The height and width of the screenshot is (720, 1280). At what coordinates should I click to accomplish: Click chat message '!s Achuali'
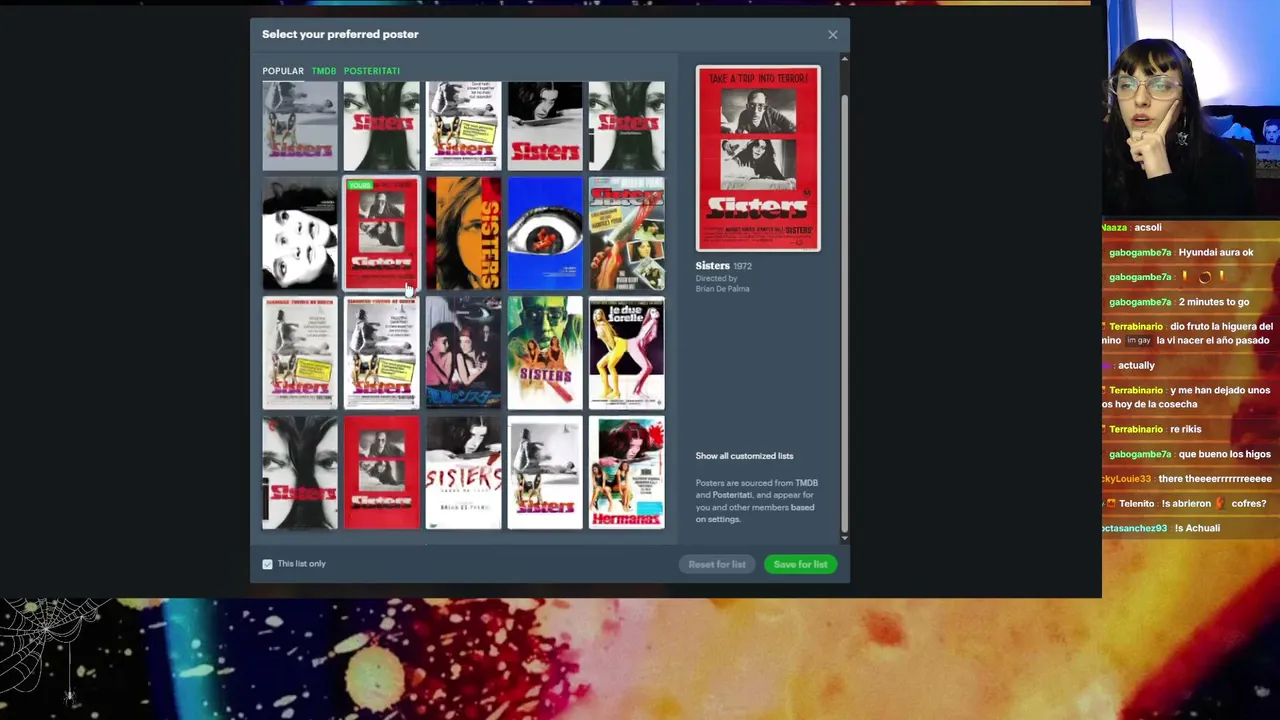[1197, 528]
